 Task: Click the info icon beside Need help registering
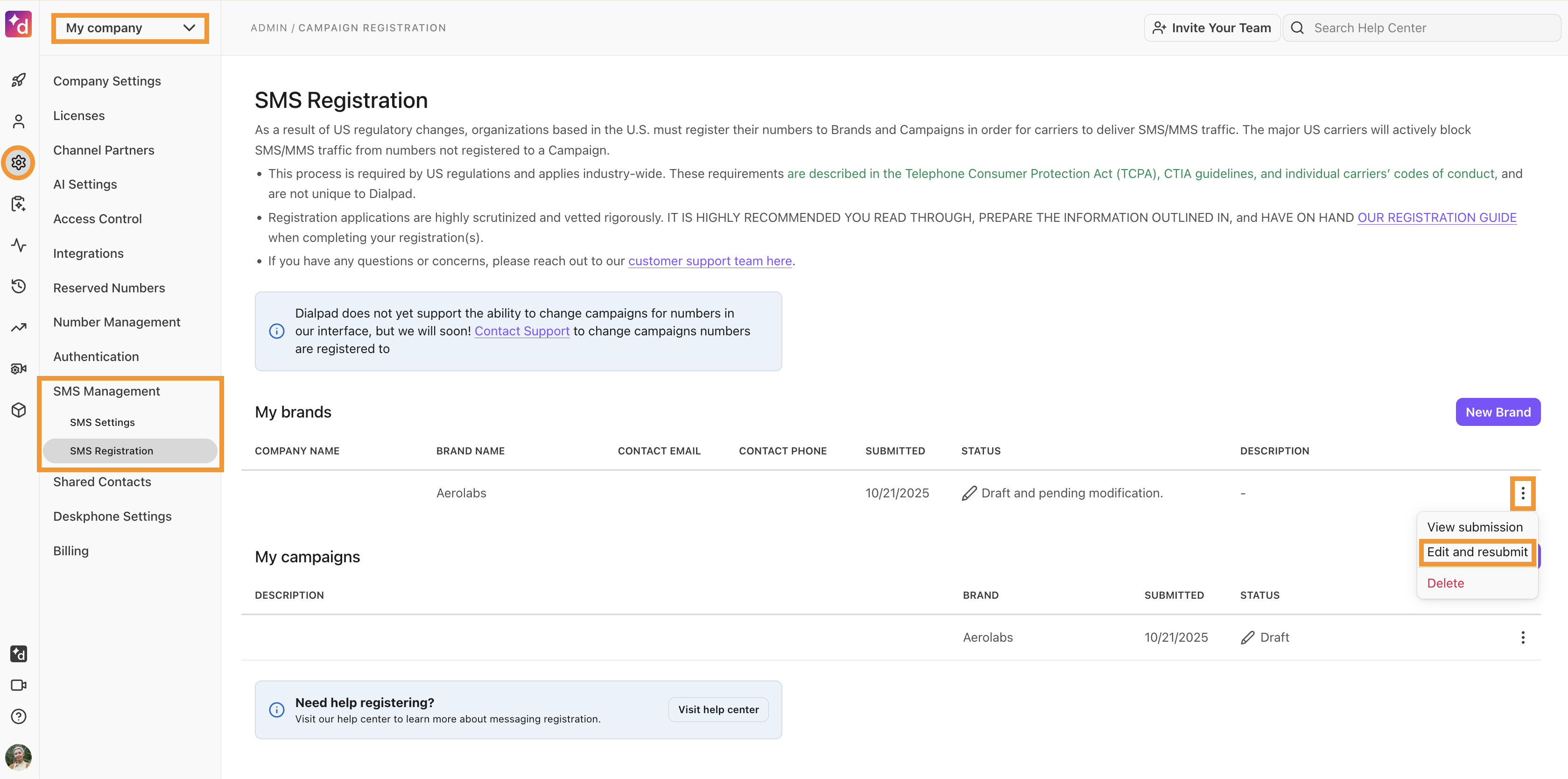(x=276, y=709)
